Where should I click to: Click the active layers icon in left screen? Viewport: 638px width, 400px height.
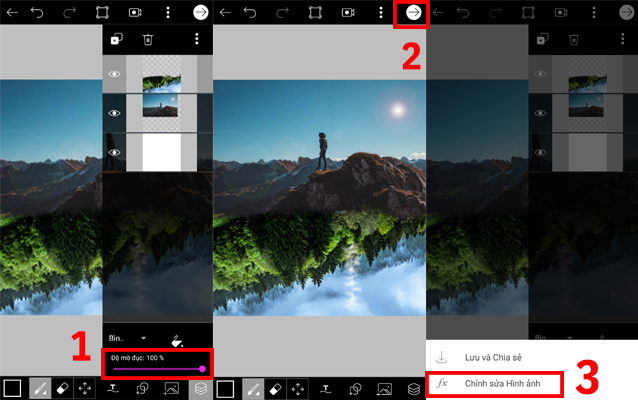200,388
